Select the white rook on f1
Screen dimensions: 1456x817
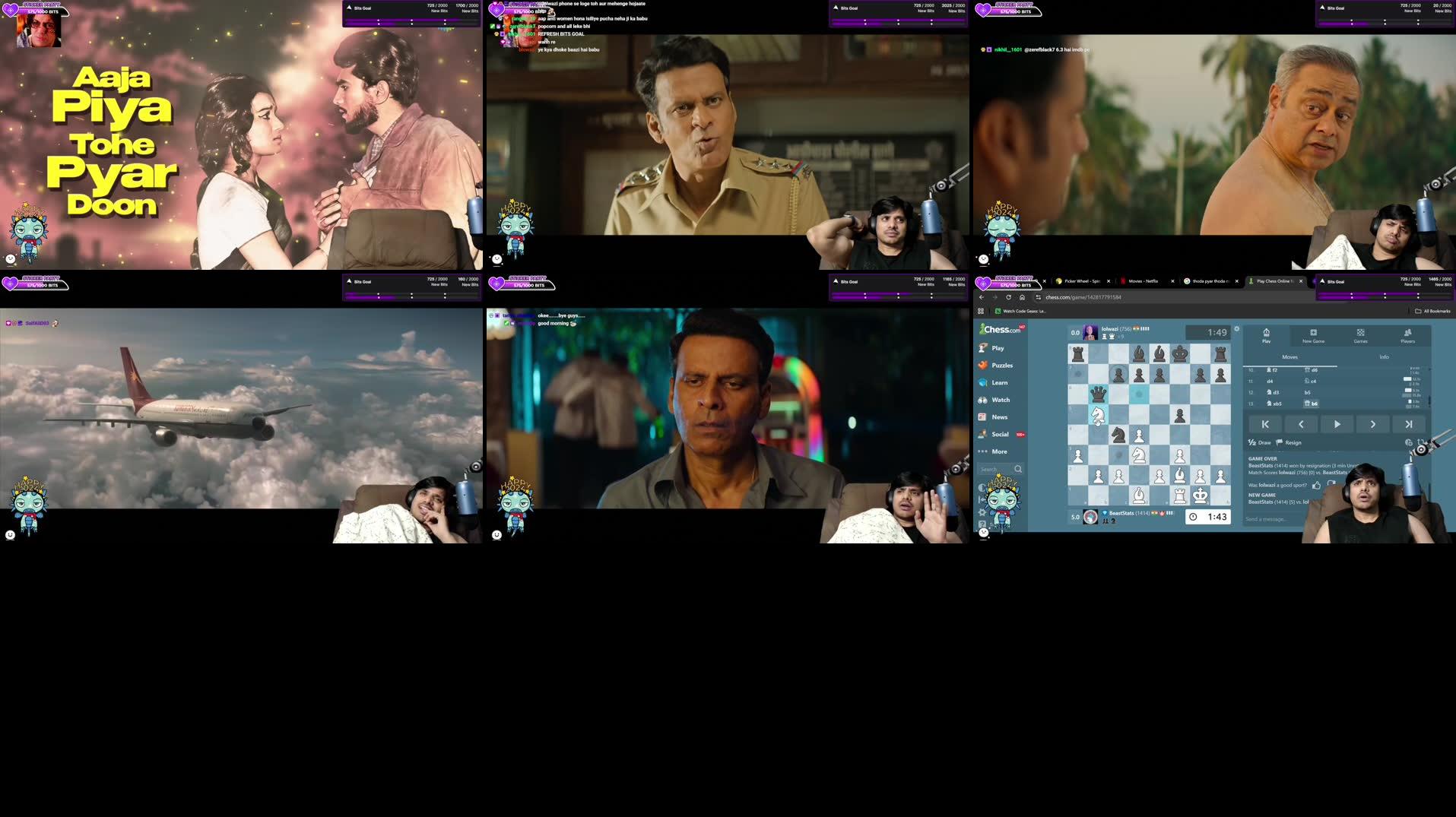click(x=1180, y=496)
